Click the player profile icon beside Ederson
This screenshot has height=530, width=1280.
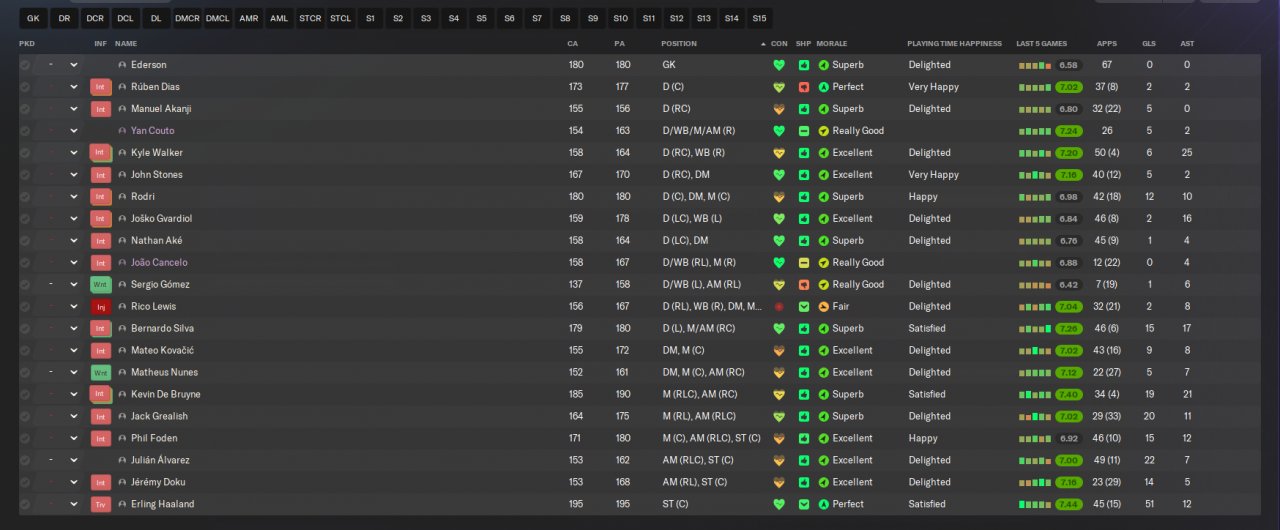(122, 65)
